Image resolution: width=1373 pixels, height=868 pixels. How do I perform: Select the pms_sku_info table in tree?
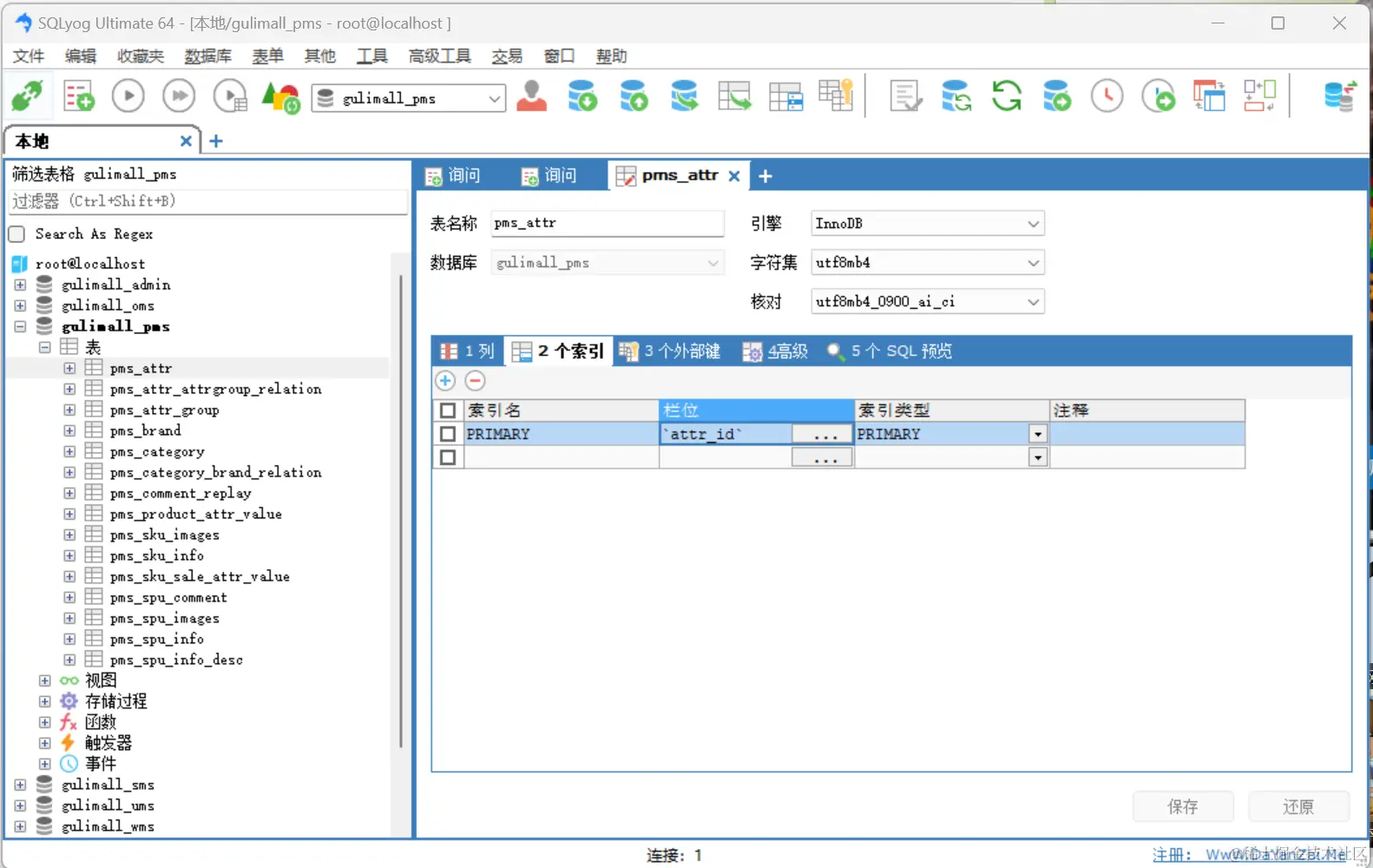point(157,556)
